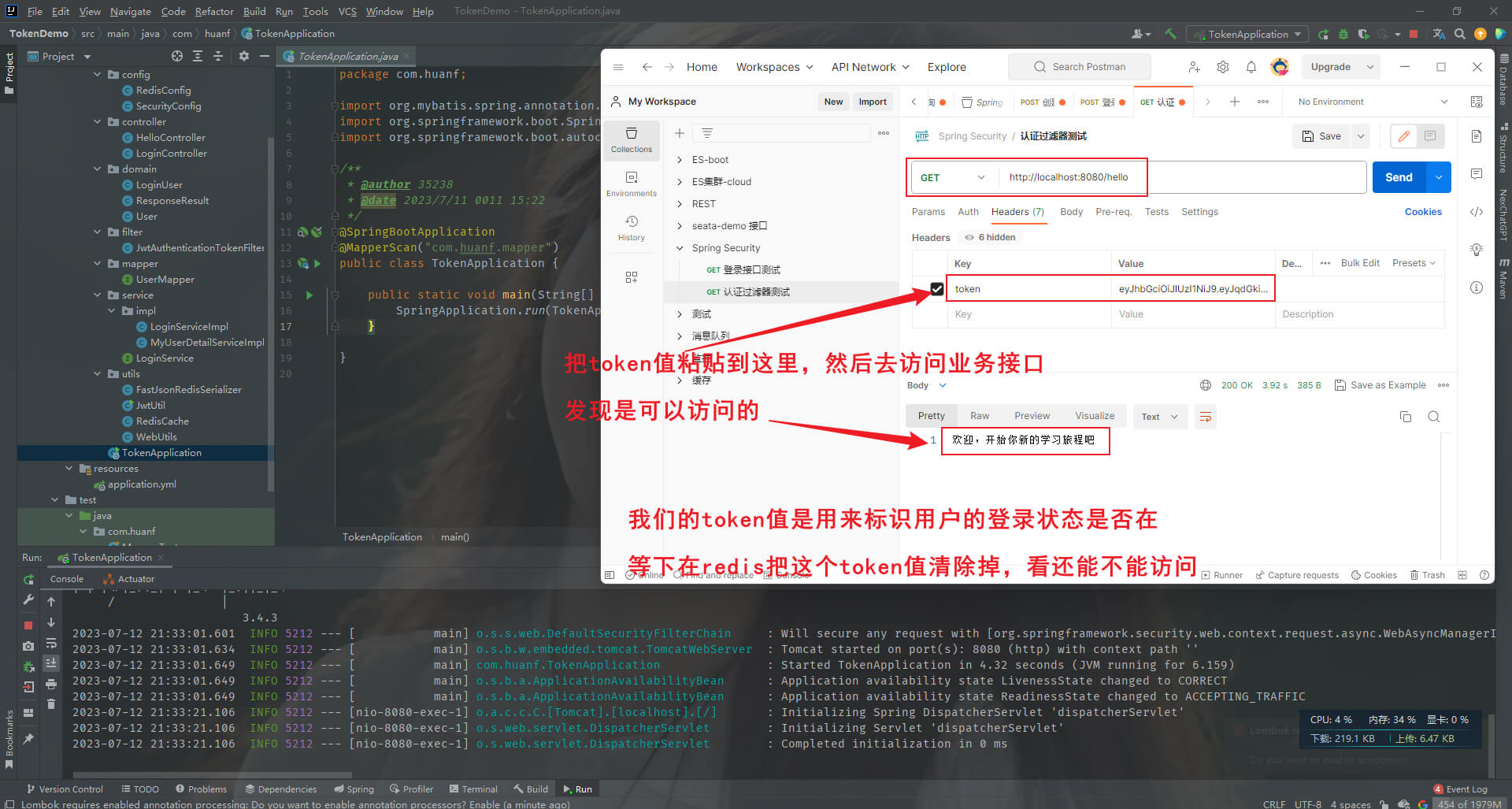The height and width of the screenshot is (809, 1512).
Task: Toggle response line wrap icon
Action: coord(1205,417)
